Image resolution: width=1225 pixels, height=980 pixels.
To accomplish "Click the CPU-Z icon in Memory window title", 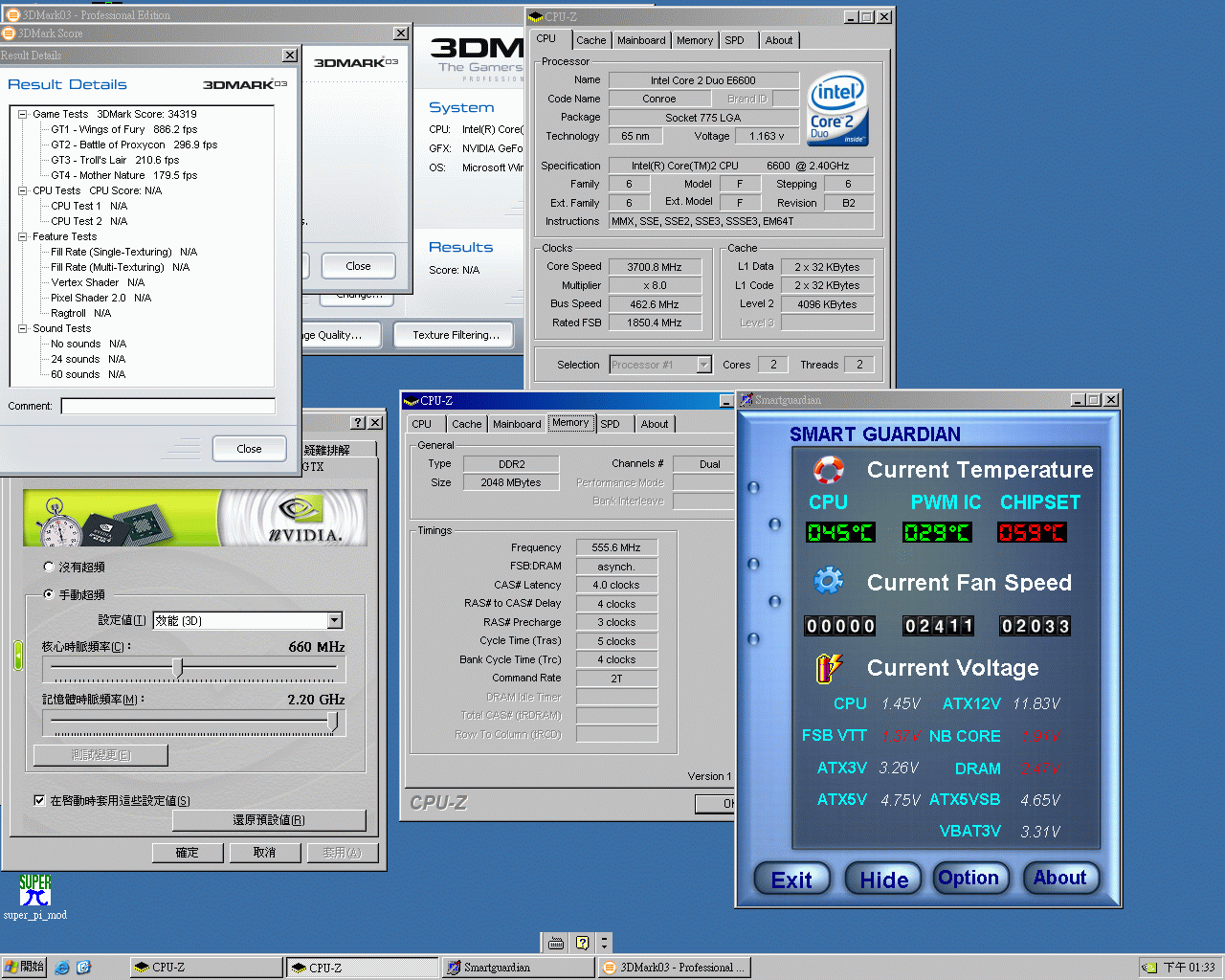I will [x=412, y=401].
